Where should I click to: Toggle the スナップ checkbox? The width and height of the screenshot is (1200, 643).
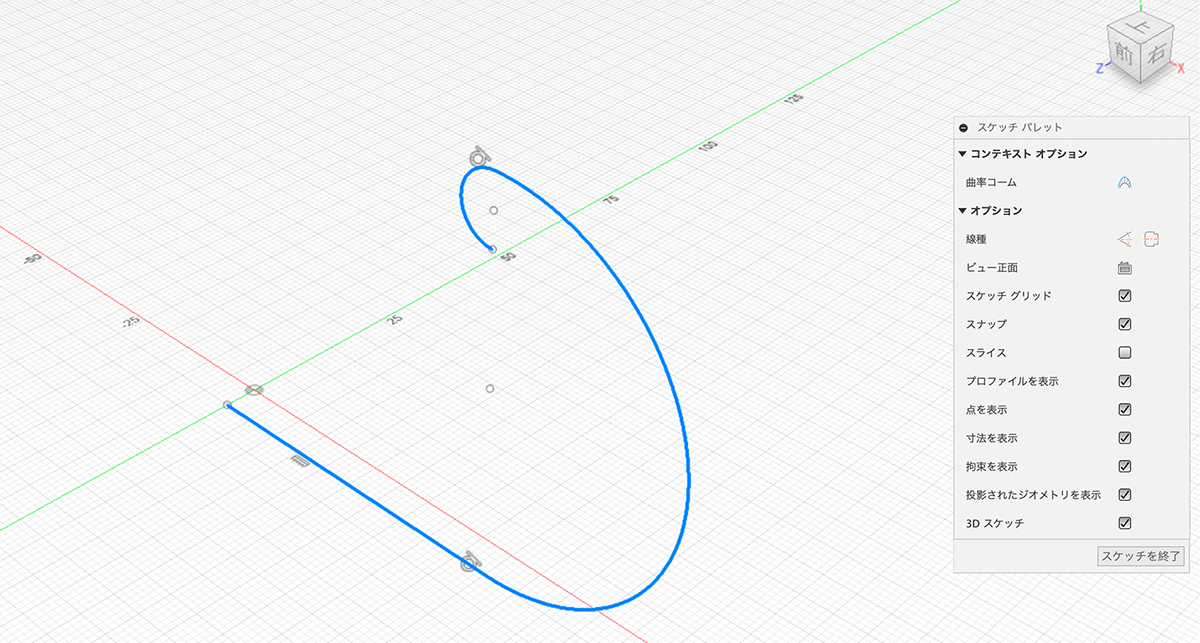[1124, 324]
